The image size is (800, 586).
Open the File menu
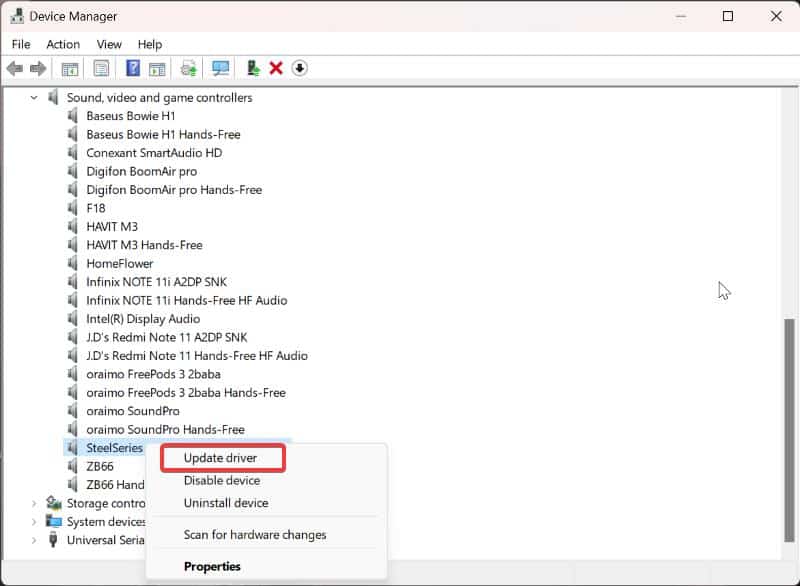pos(21,44)
